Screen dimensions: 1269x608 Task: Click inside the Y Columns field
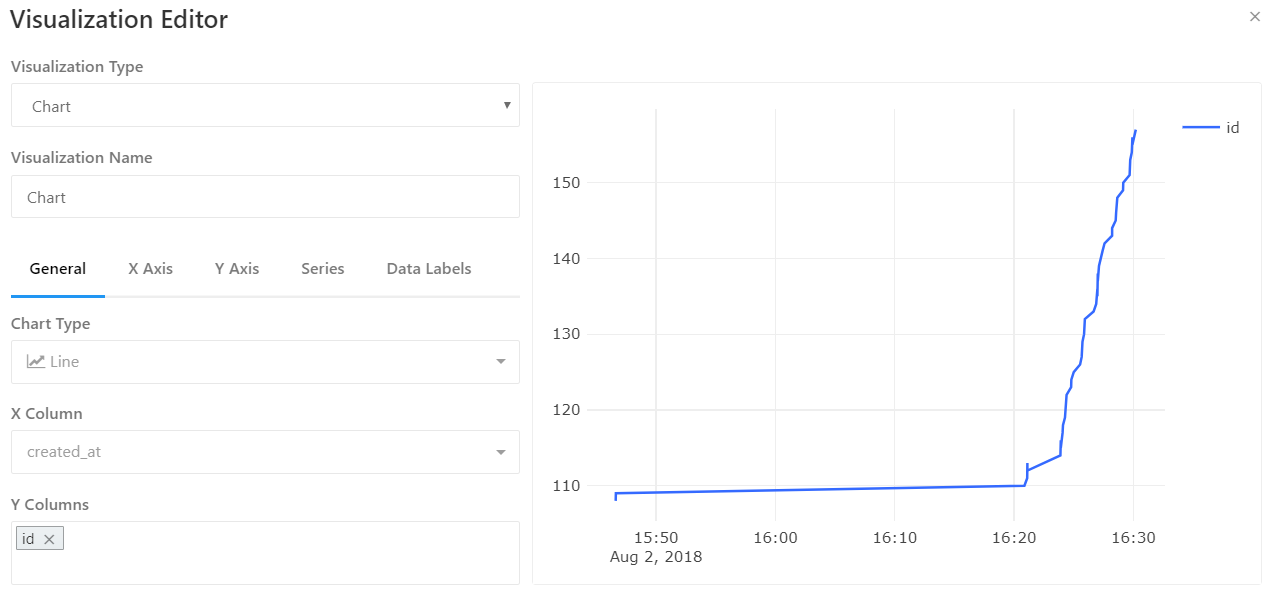click(x=265, y=552)
